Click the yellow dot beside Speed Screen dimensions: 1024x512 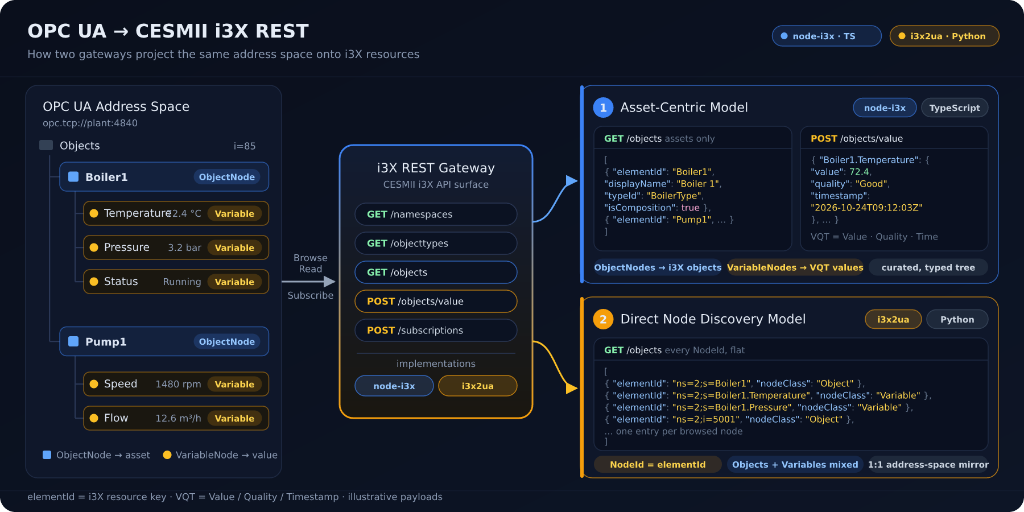94,384
